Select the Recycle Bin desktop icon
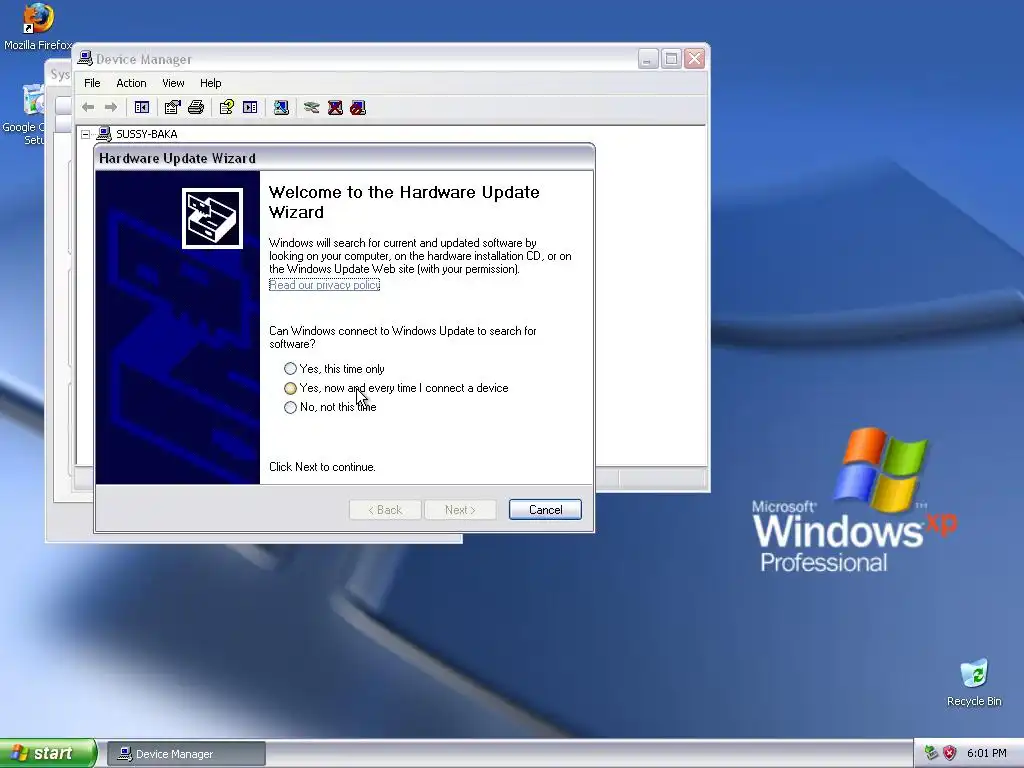The height and width of the screenshot is (768, 1024). point(974,682)
